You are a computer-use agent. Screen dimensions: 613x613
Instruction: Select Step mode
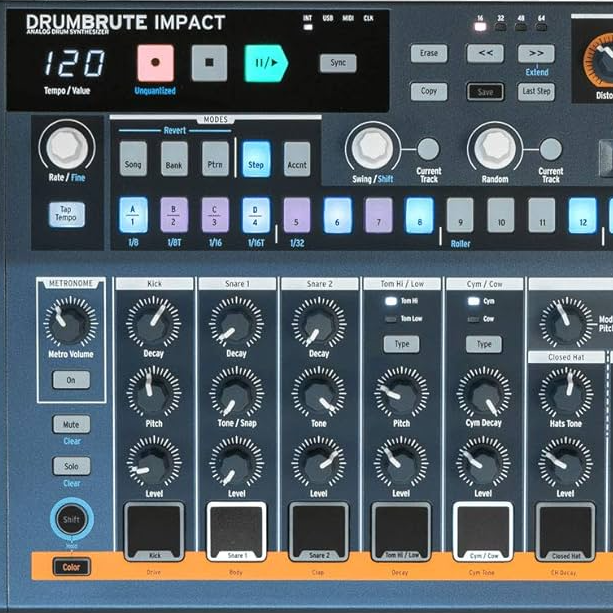coord(256,159)
